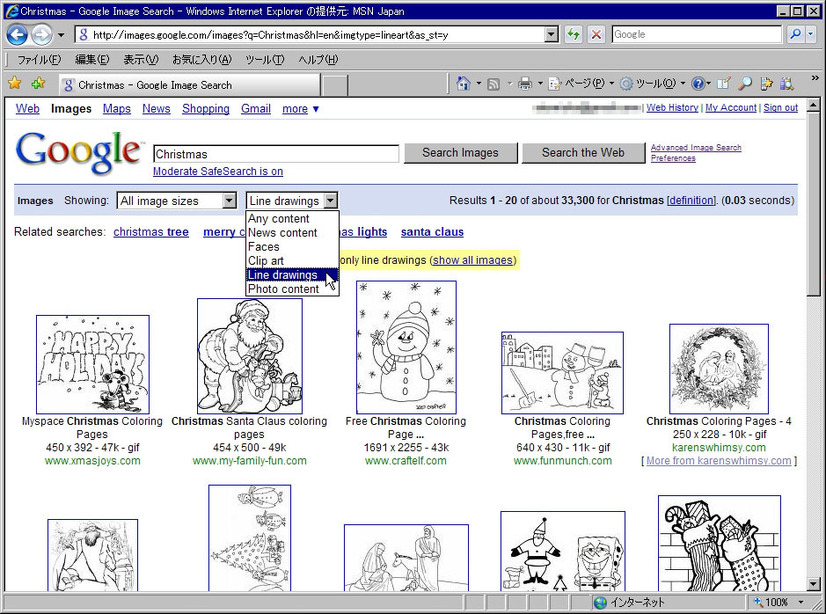Screen dimensions: 826x614
Task: Click the address bar URL field
Action: pos(311,35)
